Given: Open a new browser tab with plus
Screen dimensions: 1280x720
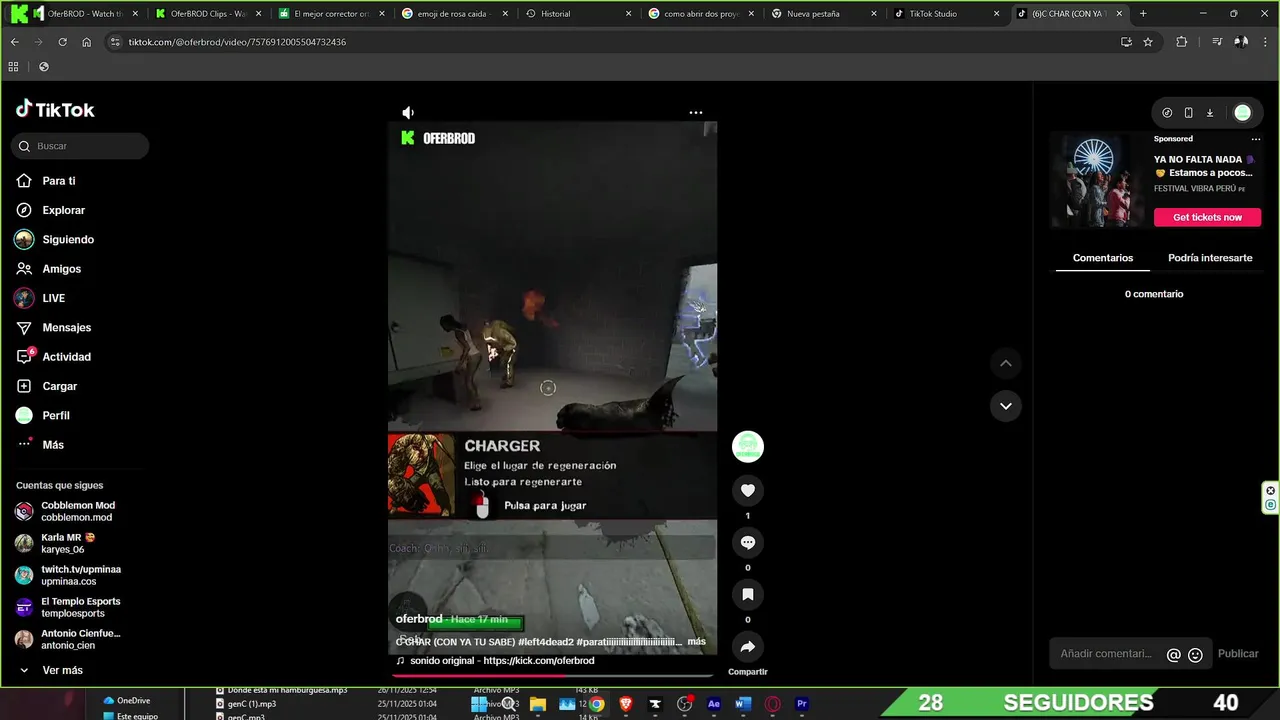Looking at the screenshot, I should (1143, 14).
